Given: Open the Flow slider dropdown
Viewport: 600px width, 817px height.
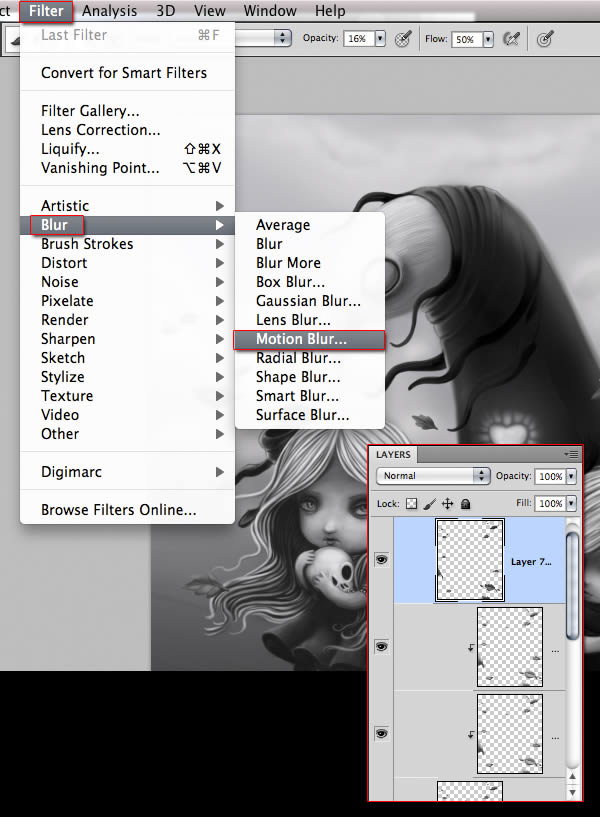Looking at the screenshot, I should pyautogui.click(x=488, y=39).
